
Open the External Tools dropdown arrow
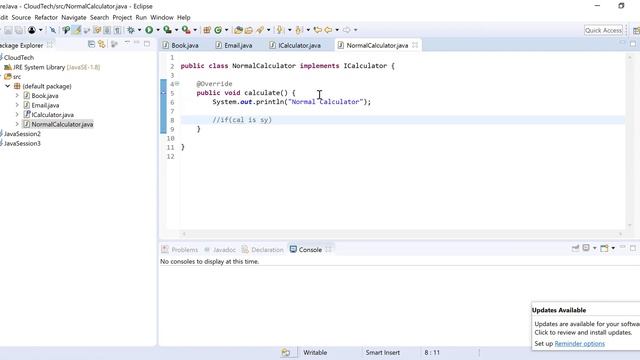(x=195, y=30)
